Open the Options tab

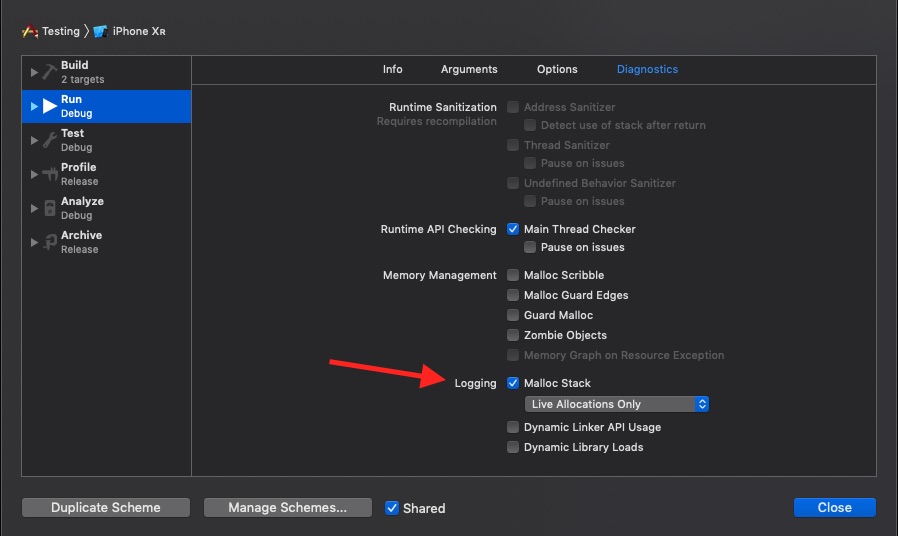557,69
